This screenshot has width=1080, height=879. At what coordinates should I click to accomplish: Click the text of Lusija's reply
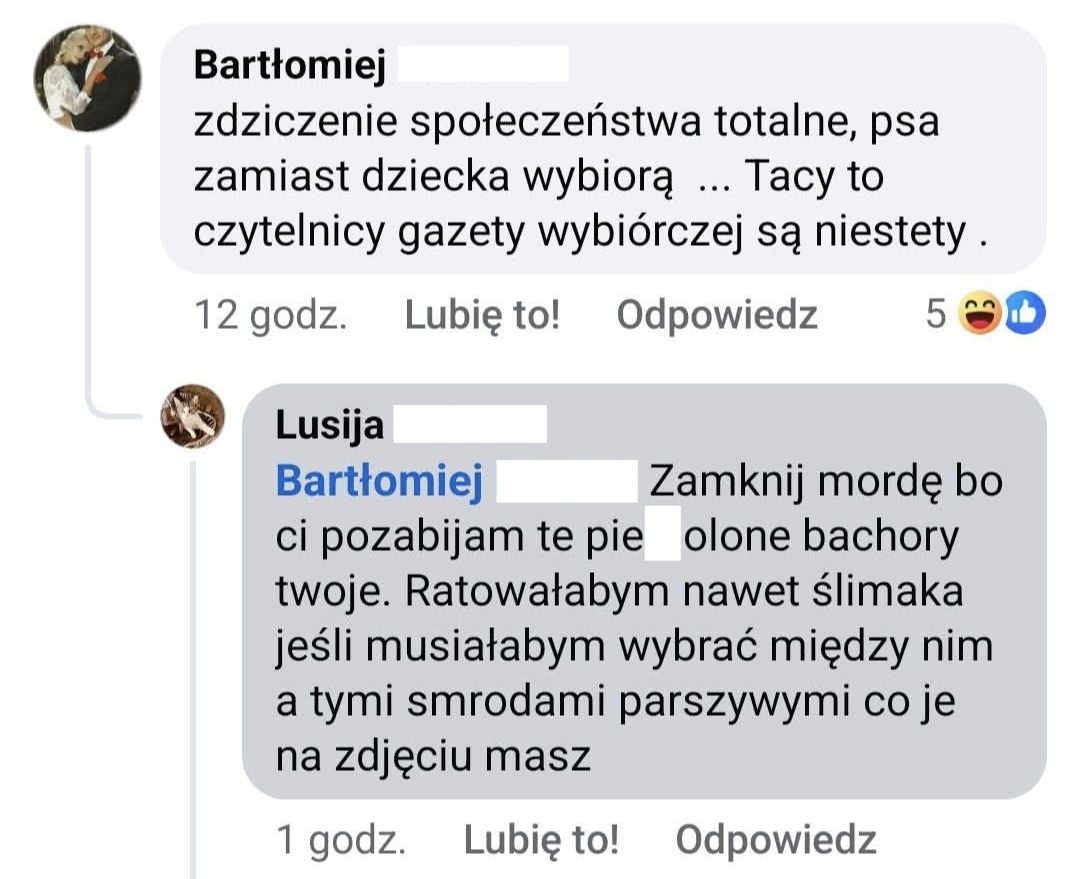pos(620,647)
